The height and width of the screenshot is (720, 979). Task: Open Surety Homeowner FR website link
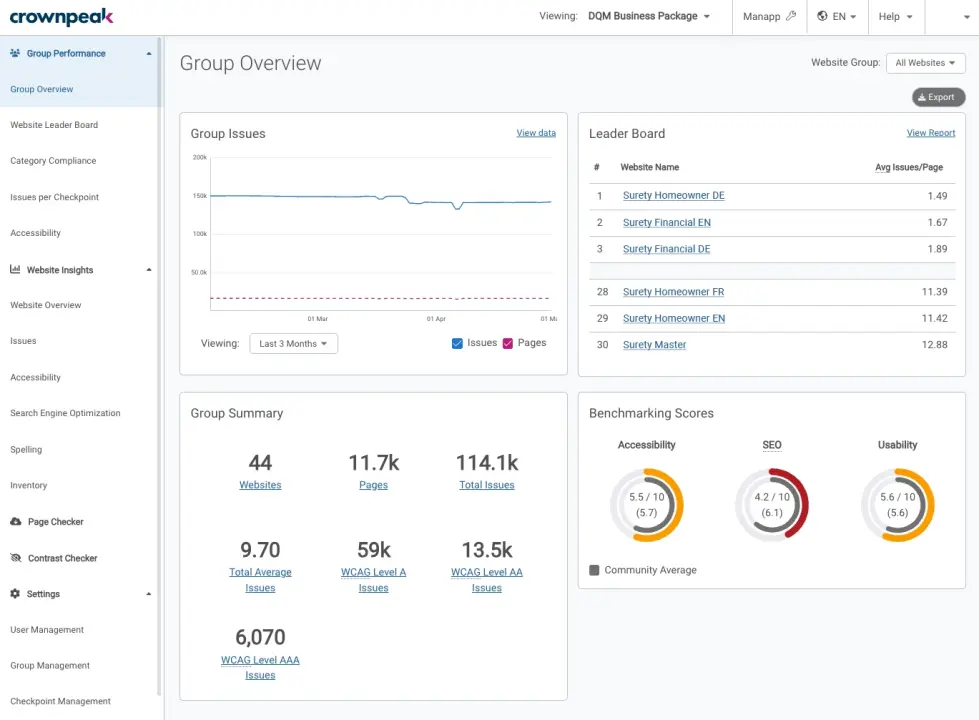(673, 292)
